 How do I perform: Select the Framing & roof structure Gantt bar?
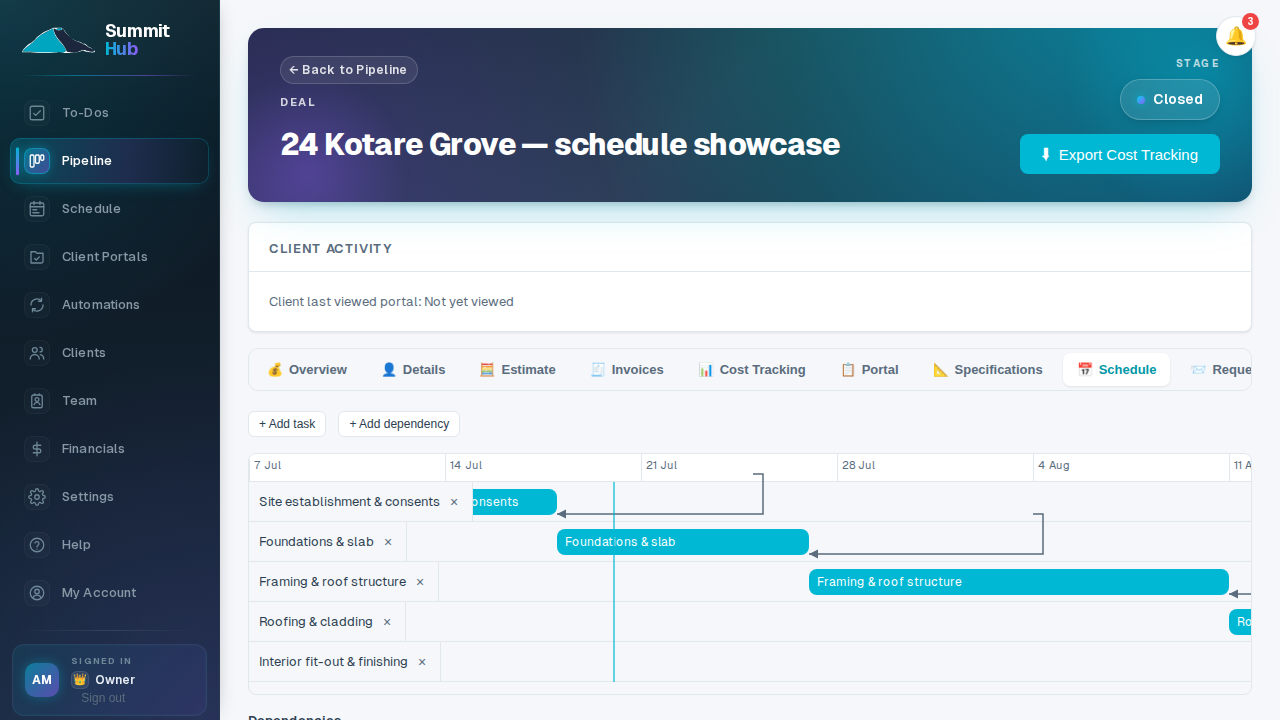(x=1019, y=582)
